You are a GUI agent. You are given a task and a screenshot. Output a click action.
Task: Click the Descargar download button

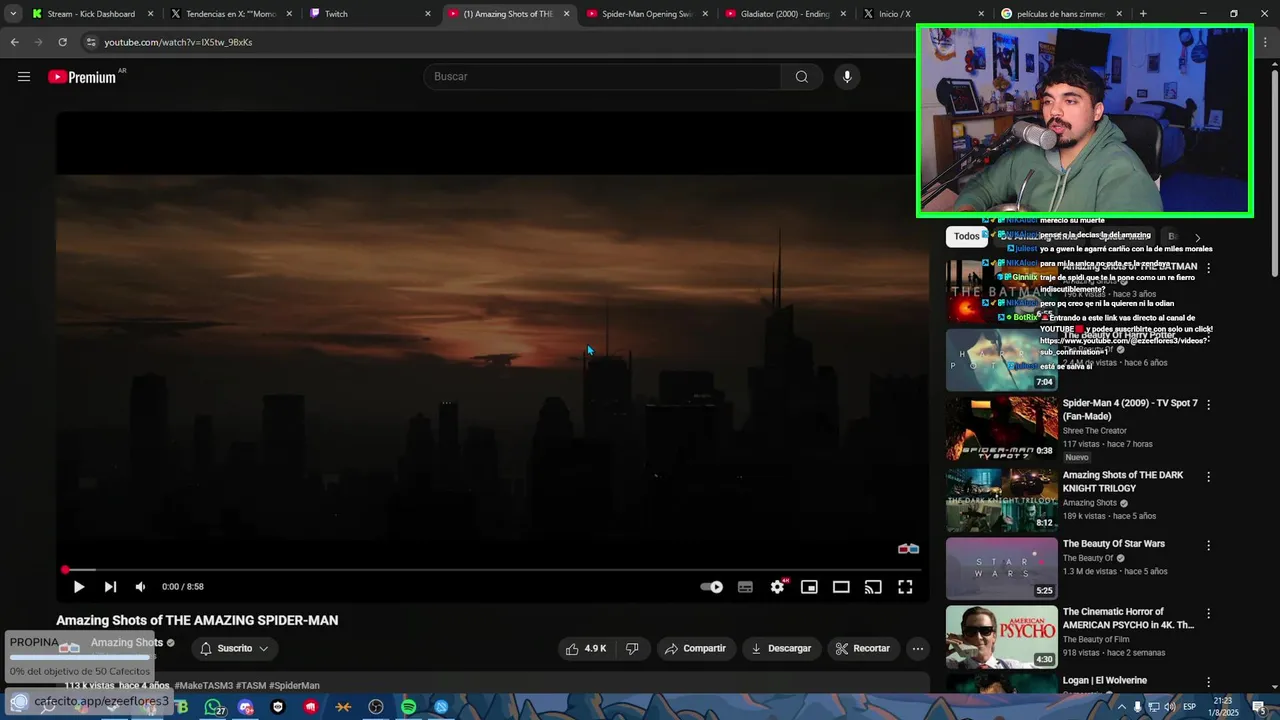780,648
